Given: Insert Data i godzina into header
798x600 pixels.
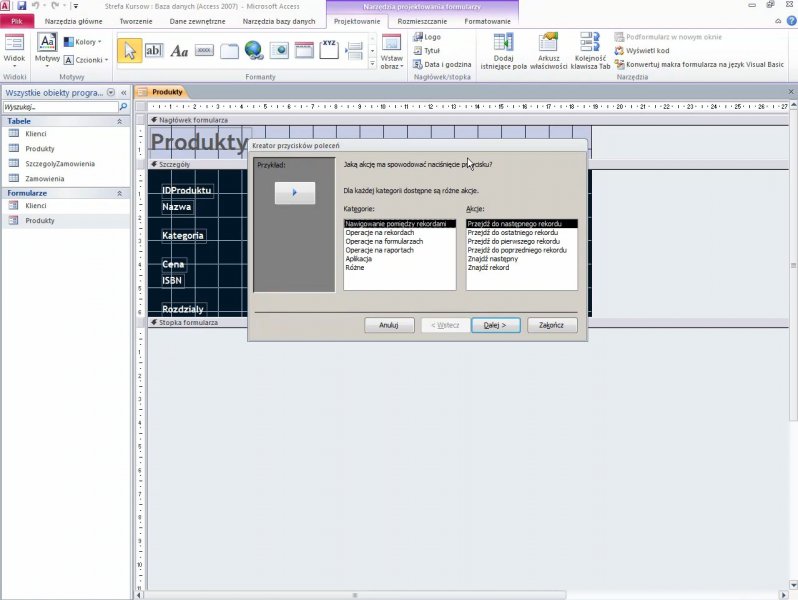Looking at the screenshot, I should tap(441, 64).
